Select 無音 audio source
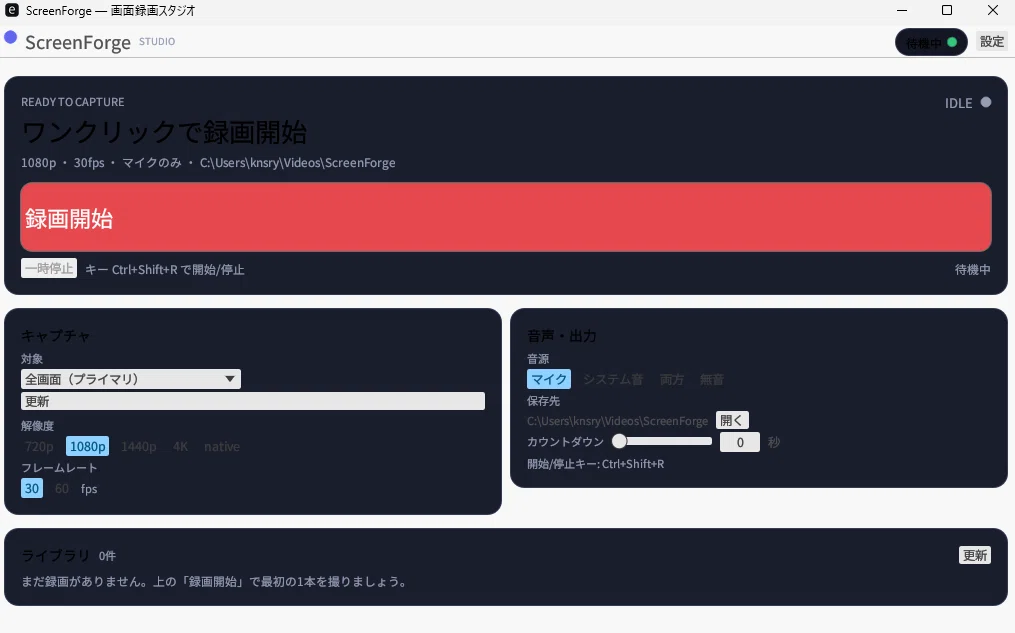Screen dimensions: 1015x633 711,379
